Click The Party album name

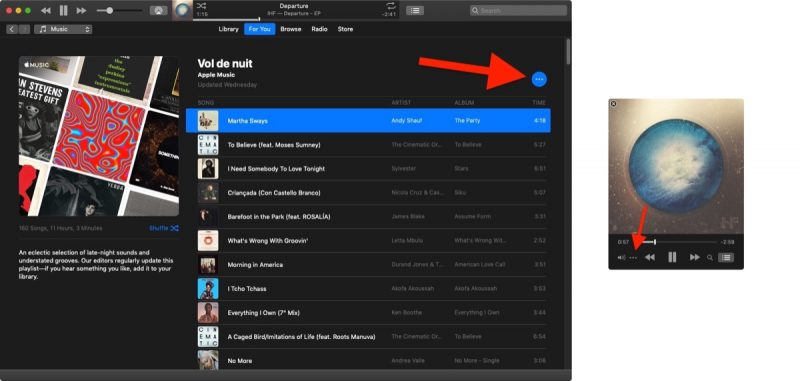467,121
